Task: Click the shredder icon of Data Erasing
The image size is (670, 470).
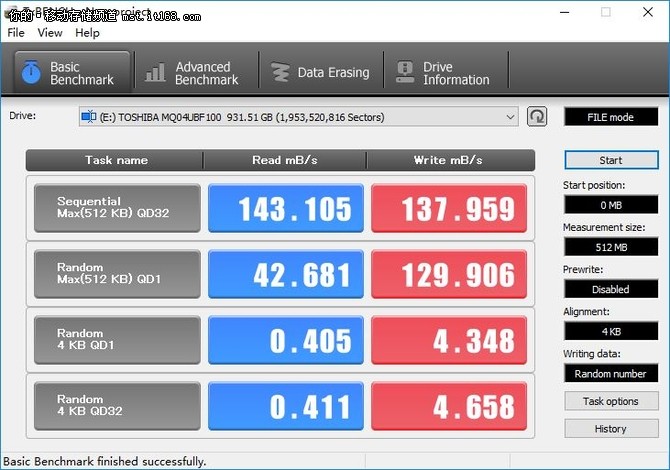Action: [281, 72]
